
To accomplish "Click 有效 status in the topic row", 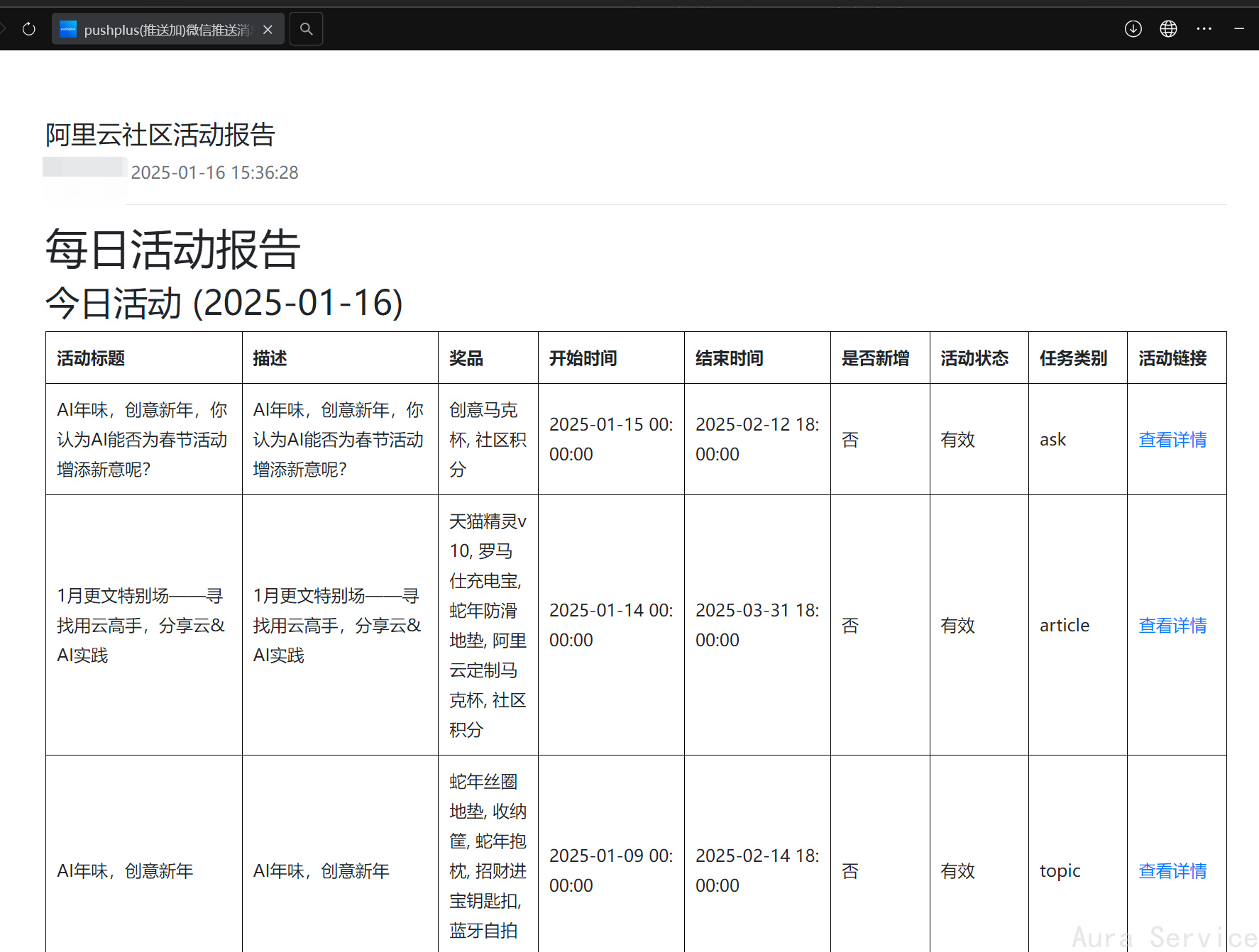I will coord(957,871).
